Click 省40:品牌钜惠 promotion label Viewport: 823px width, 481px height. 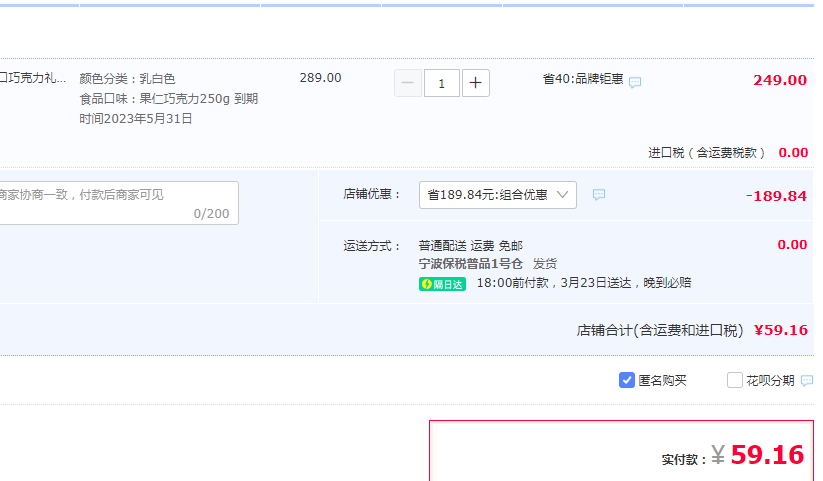point(583,79)
